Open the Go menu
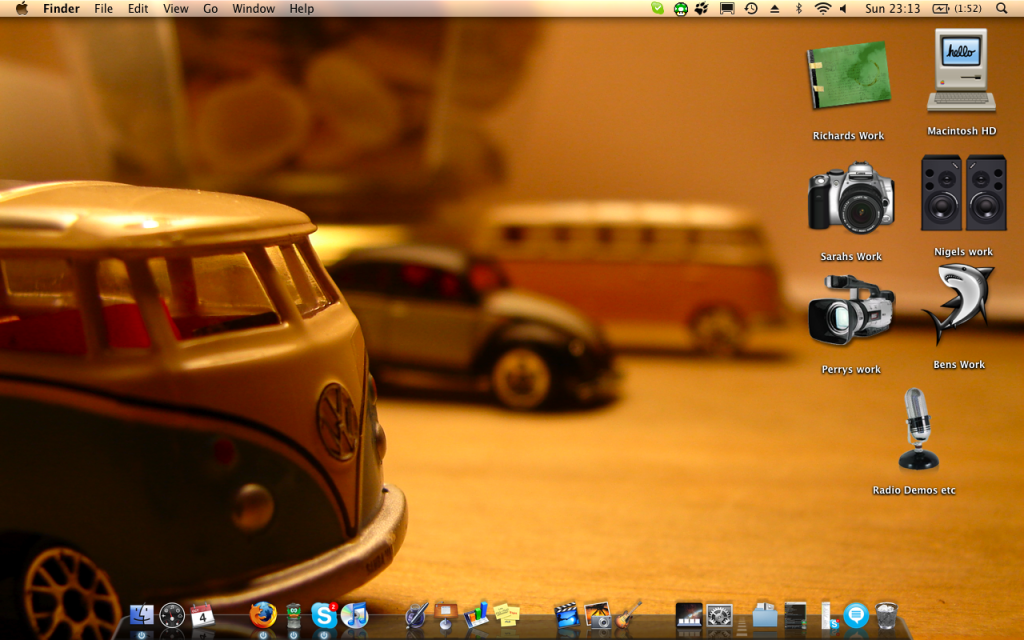 (210, 8)
